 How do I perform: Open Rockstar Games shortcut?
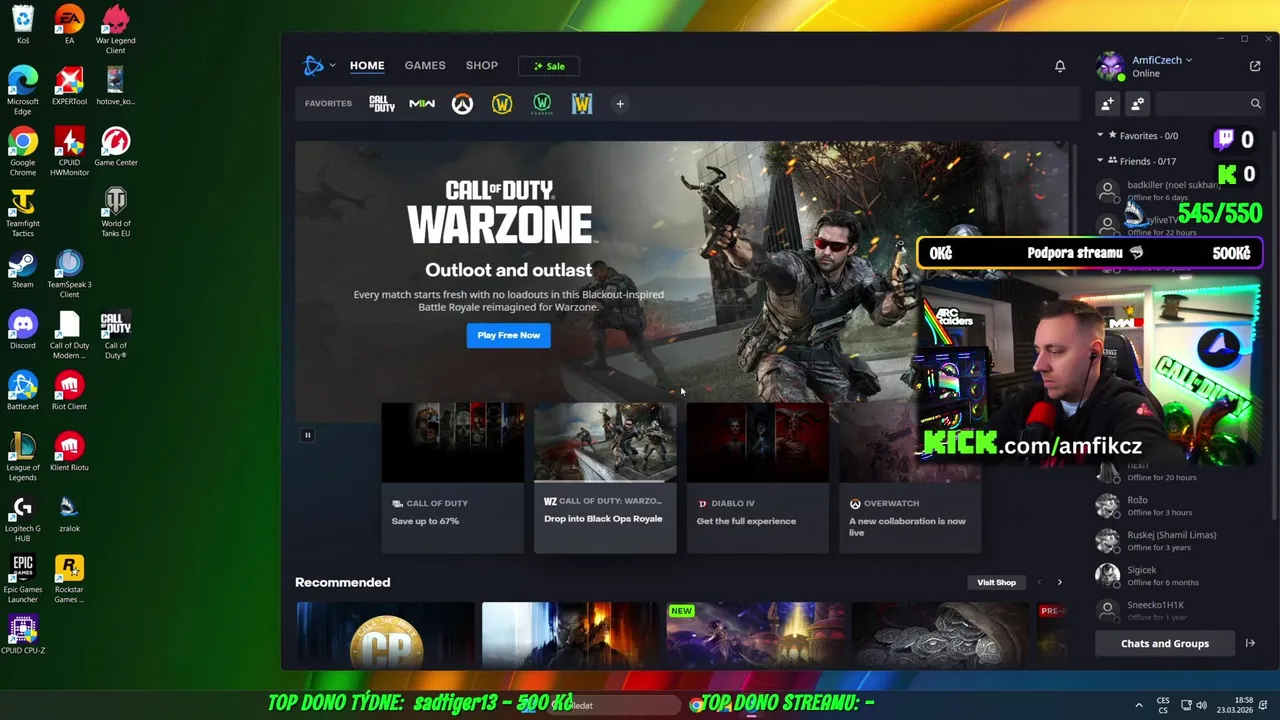pyautogui.click(x=69, y=579)
